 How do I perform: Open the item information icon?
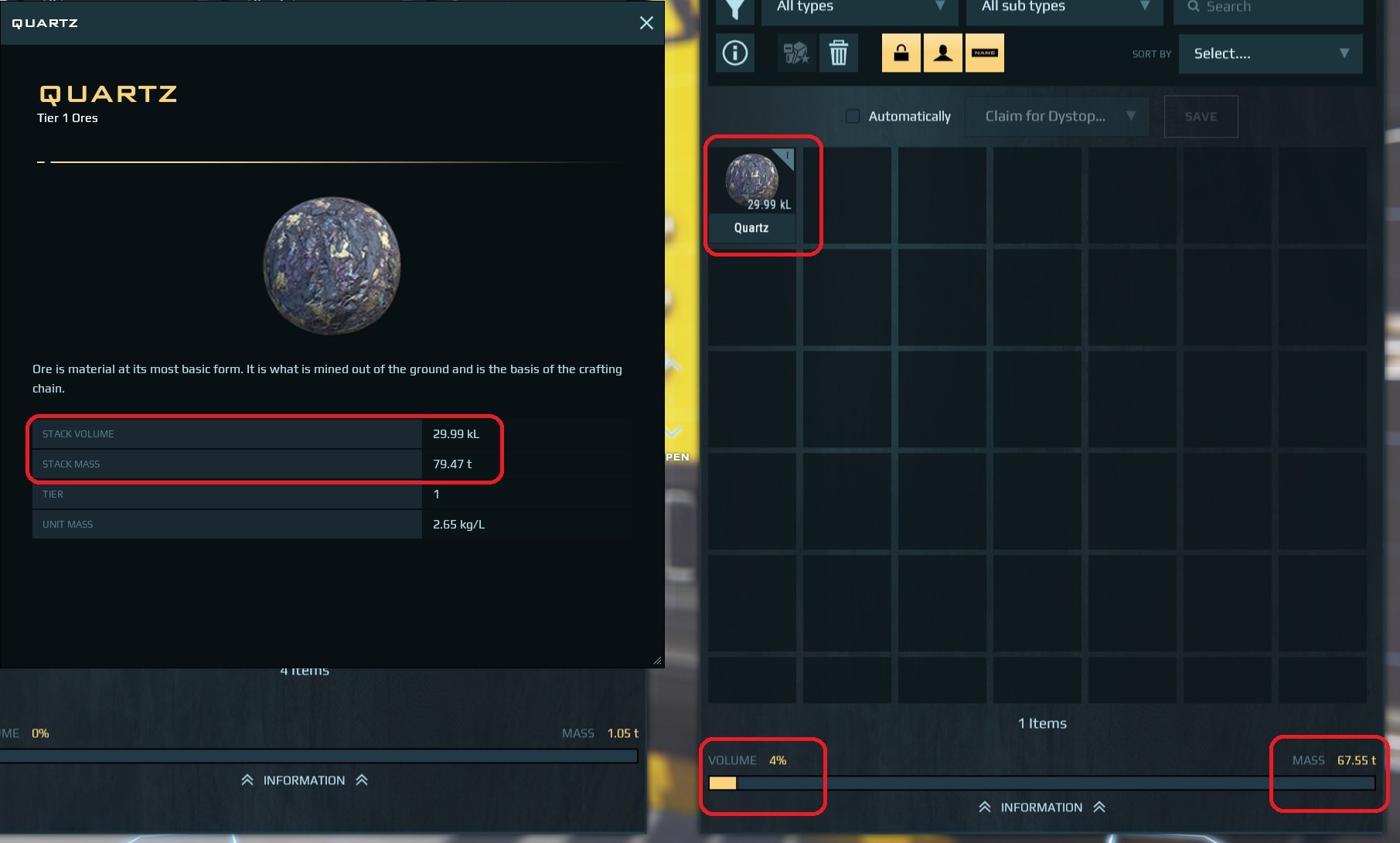point(734,53)
